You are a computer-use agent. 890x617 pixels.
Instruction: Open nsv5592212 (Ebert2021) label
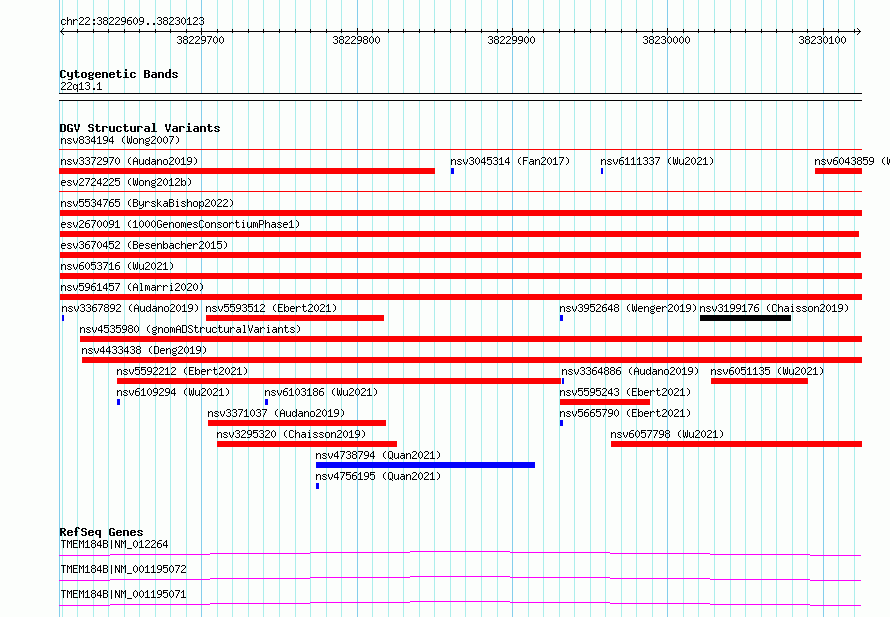tap(182, 371)
